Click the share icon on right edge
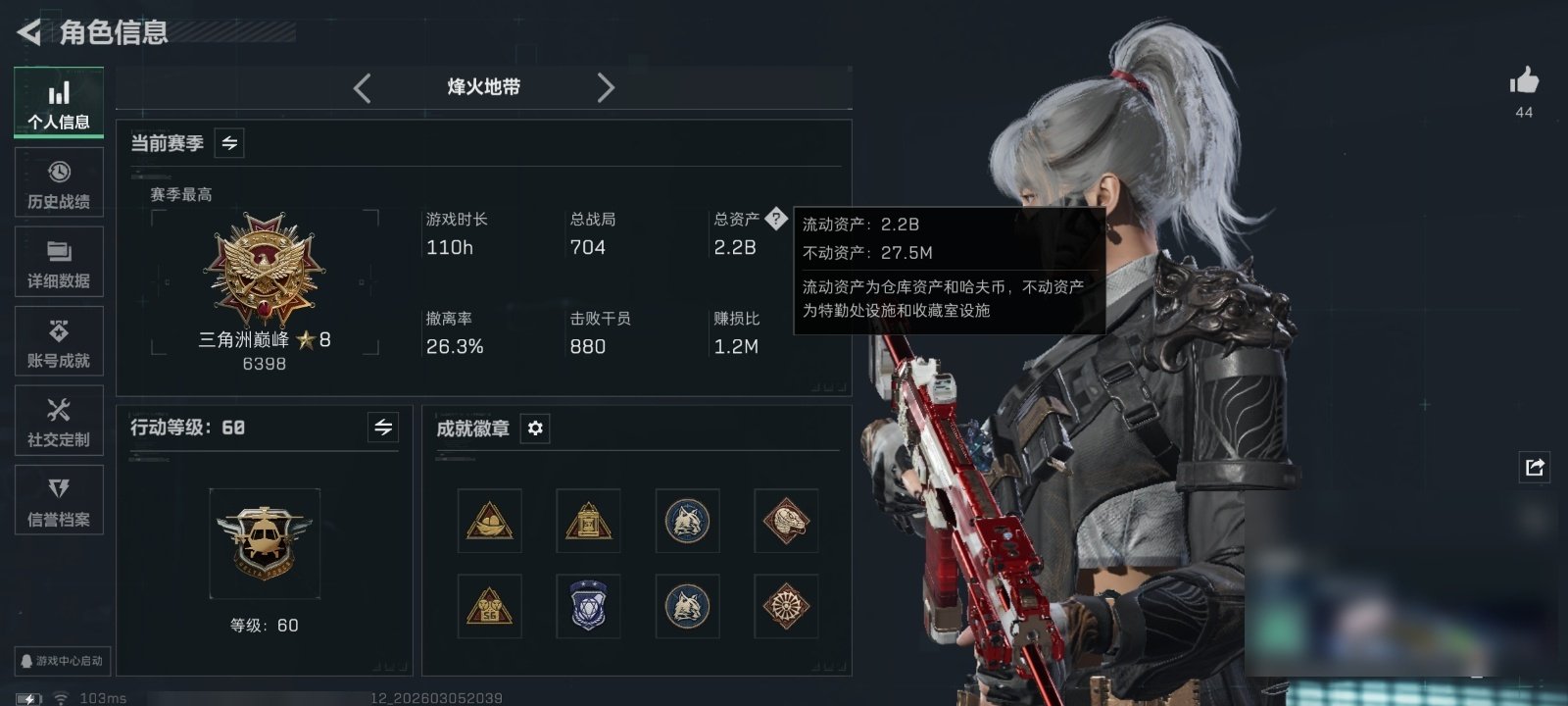Viewport: 1568px width, 706px height. [1535, 468]
